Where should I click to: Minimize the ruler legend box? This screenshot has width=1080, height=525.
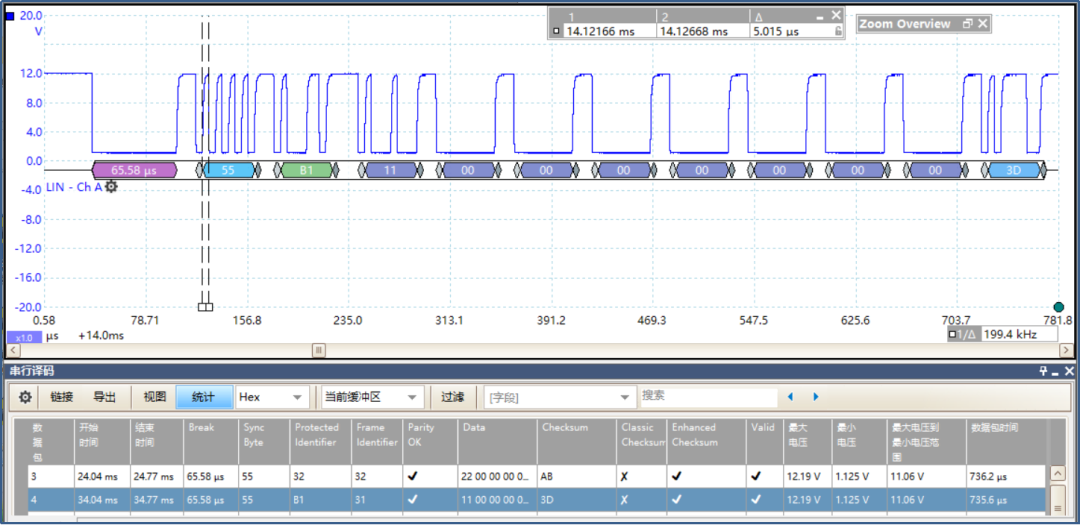[820, 16]
